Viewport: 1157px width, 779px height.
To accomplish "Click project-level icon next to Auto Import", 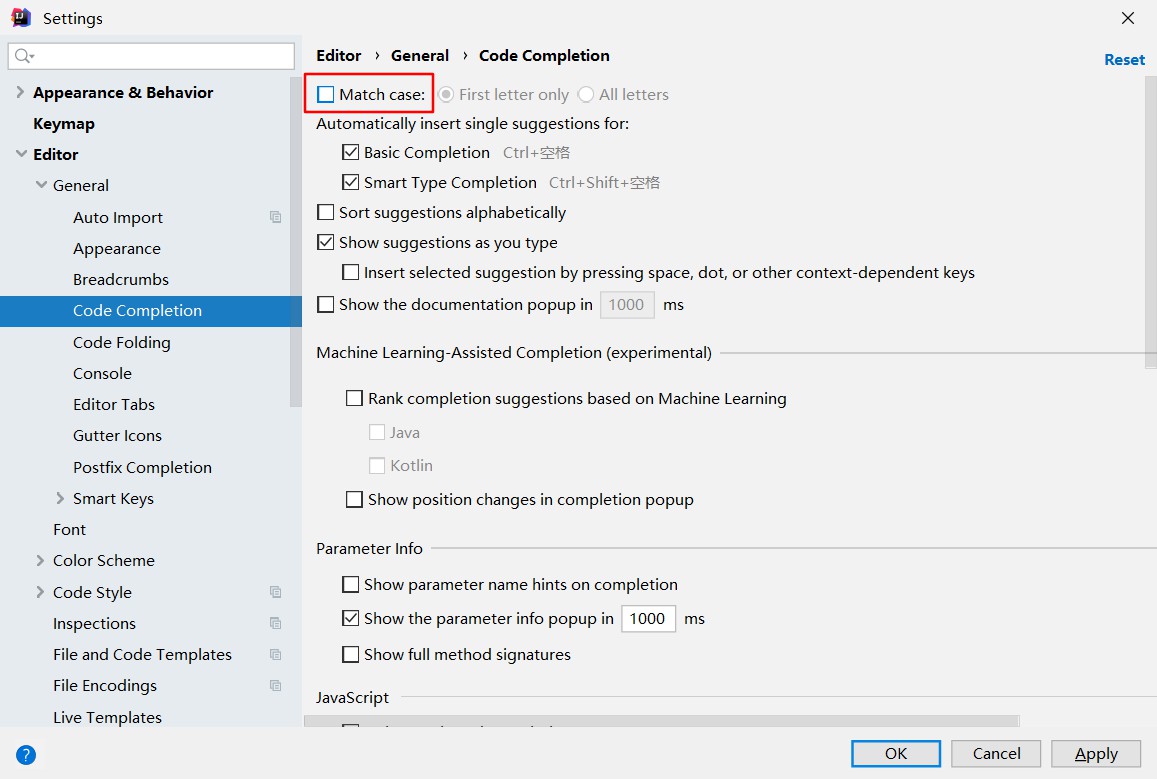I will pyautogui.click(x=276, y=217).
